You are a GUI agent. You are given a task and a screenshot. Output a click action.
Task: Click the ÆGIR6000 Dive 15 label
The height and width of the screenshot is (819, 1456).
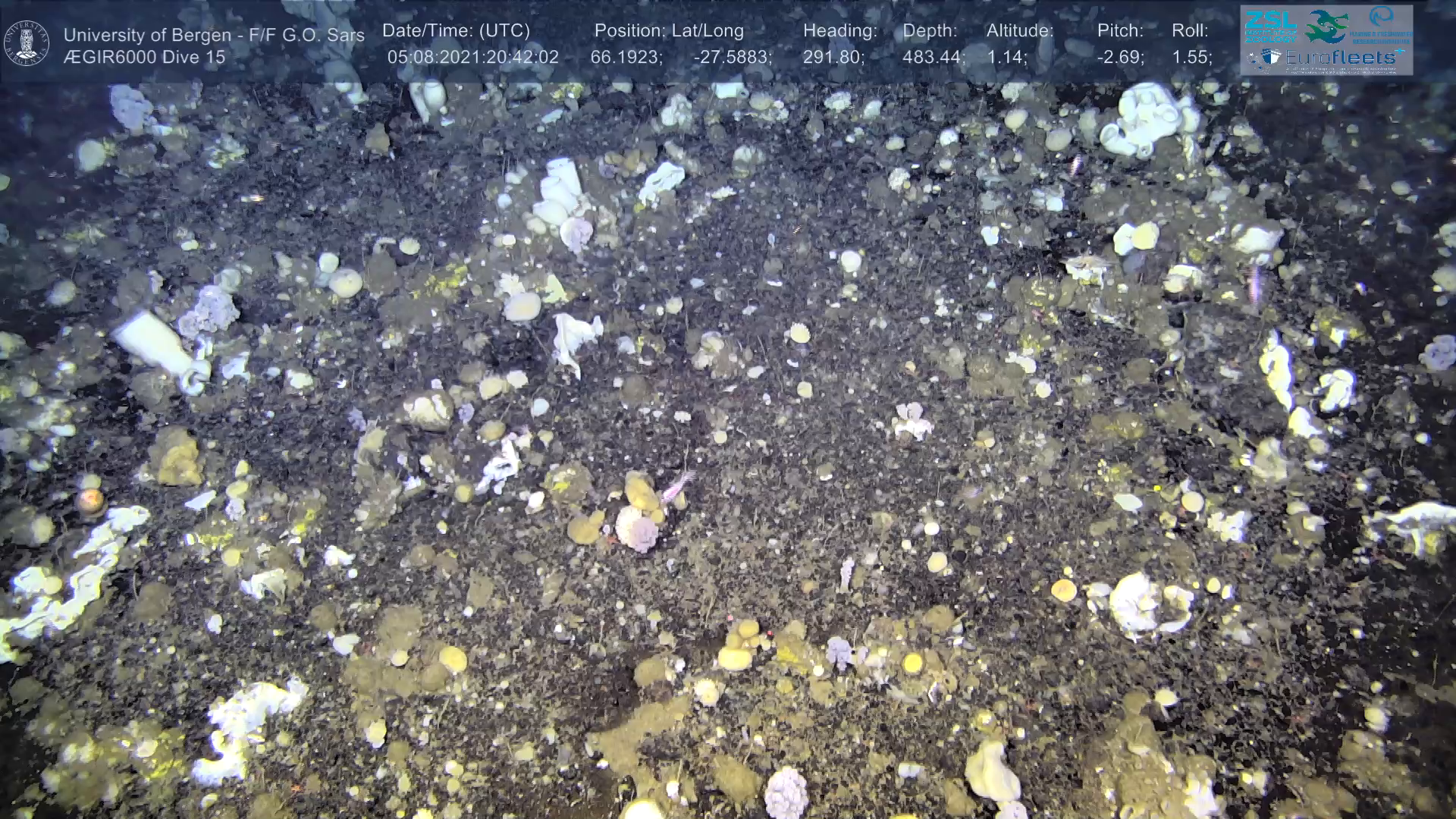click(144, 57)
